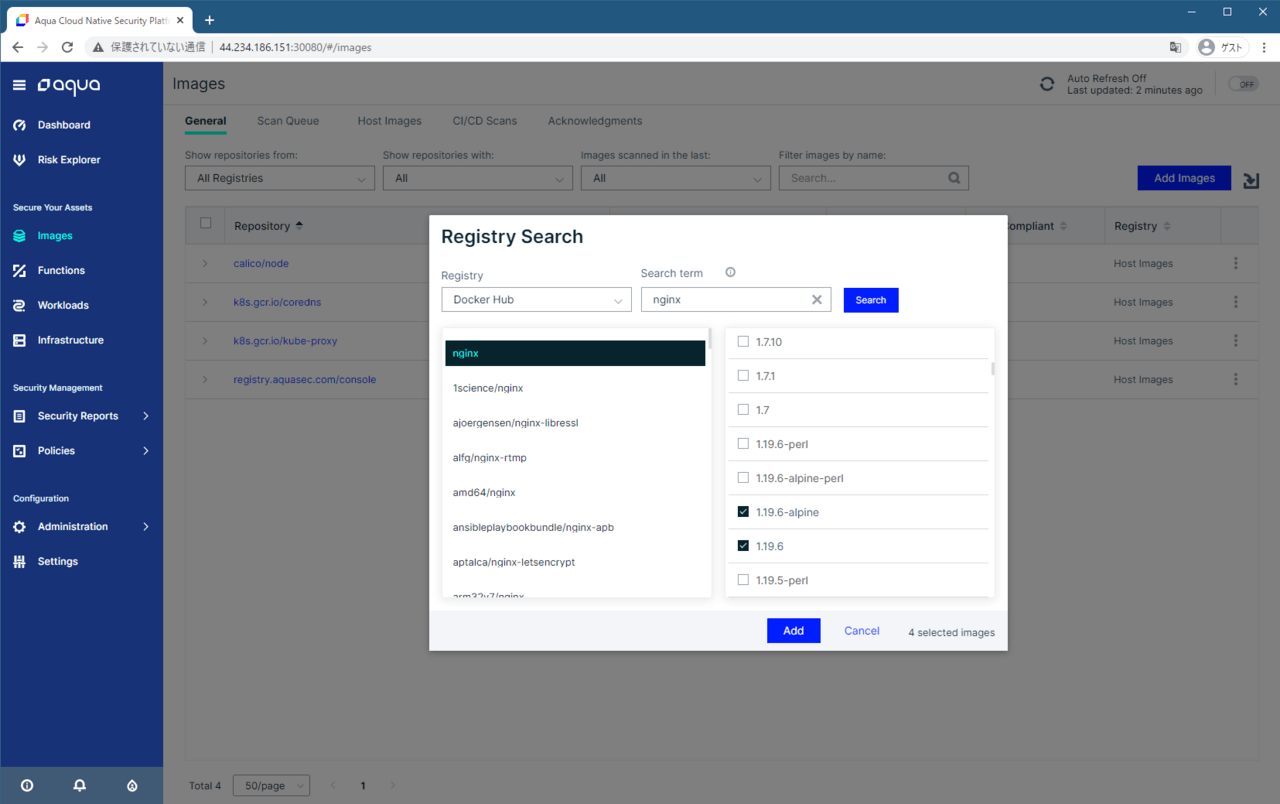Open the All Registries dropdown
The width and height of the screenshot is (1280, 804).
coord(280,178)
